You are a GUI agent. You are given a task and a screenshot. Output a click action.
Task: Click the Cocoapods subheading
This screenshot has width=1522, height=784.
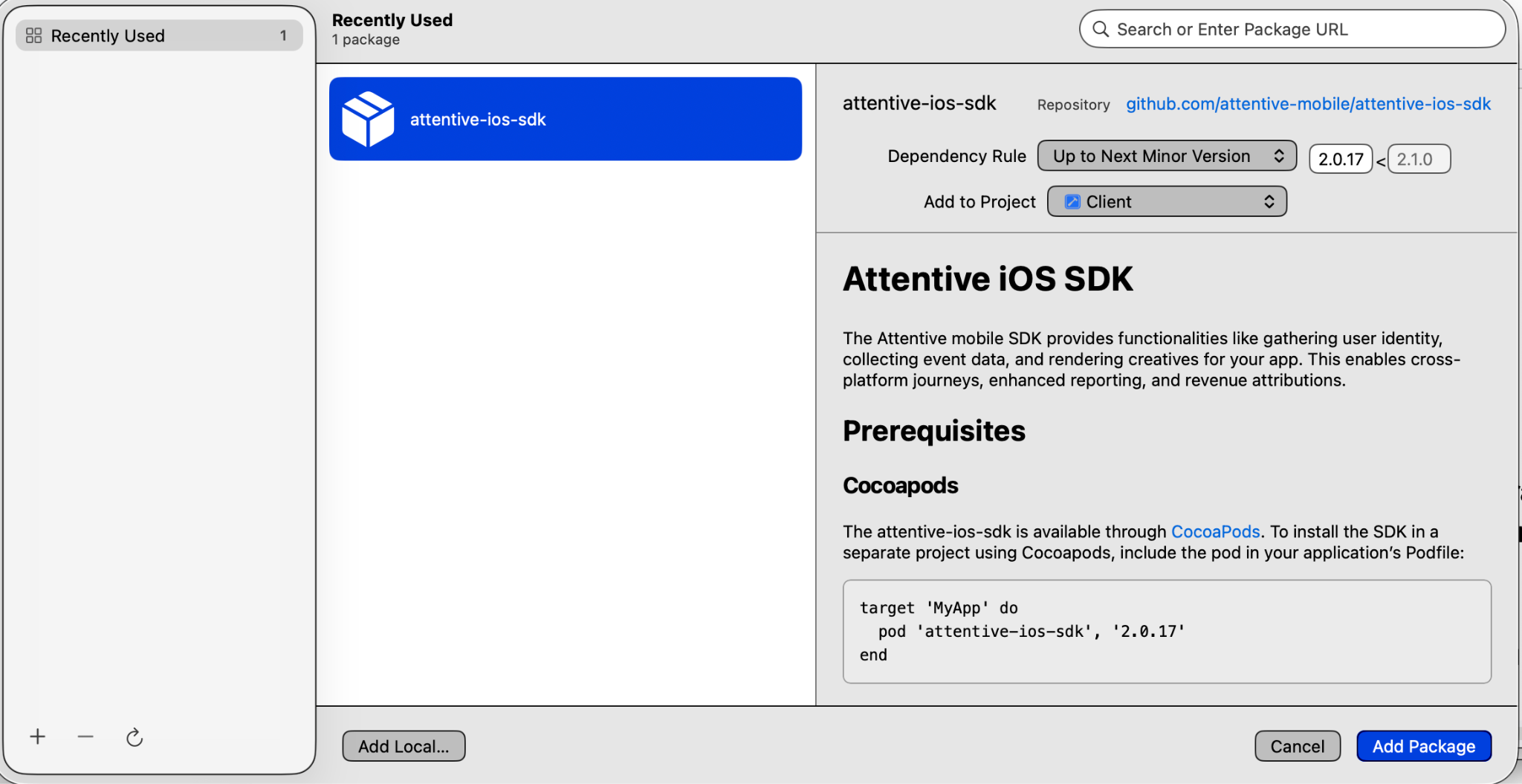[x=901, y=485]
